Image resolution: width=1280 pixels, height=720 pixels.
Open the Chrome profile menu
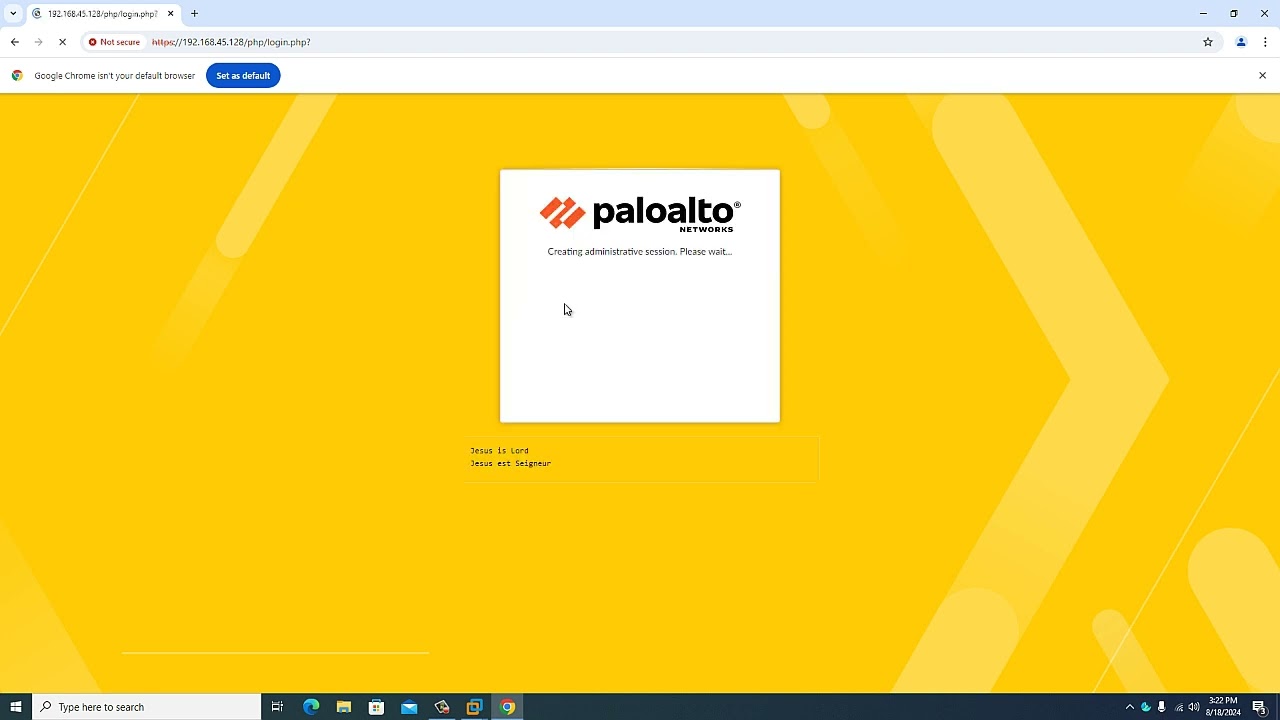[x=1241, y=42]
